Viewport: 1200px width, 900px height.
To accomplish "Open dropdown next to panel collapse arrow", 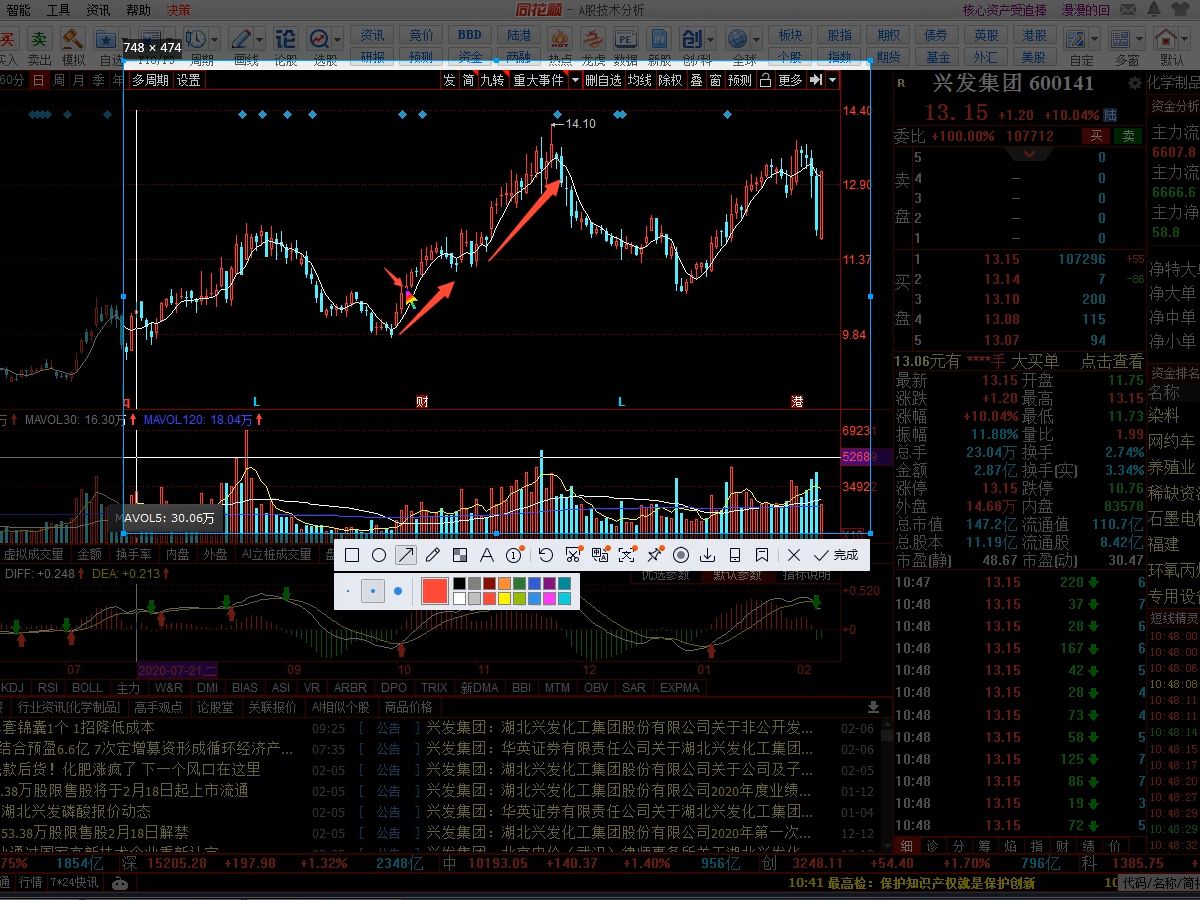I will point(833,80).
